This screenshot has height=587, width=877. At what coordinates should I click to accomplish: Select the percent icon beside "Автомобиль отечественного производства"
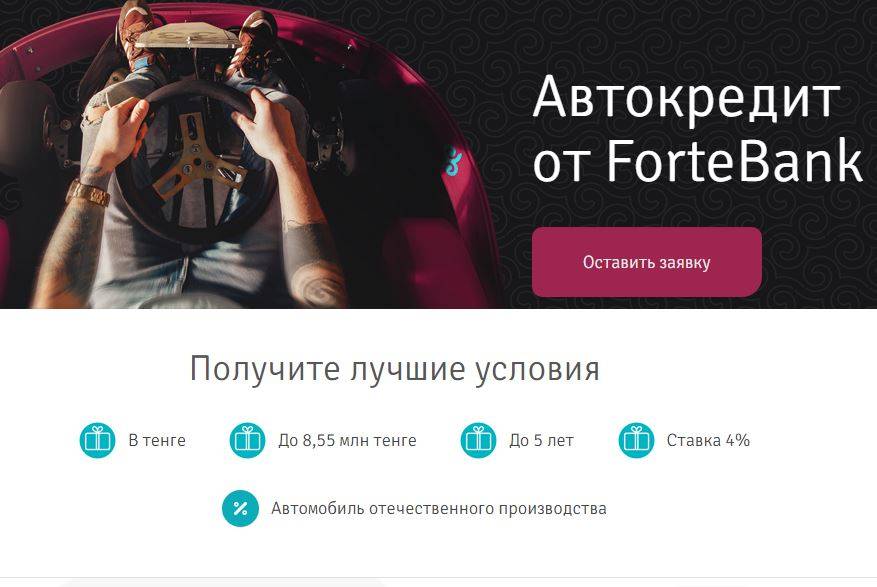coord(241,508)
